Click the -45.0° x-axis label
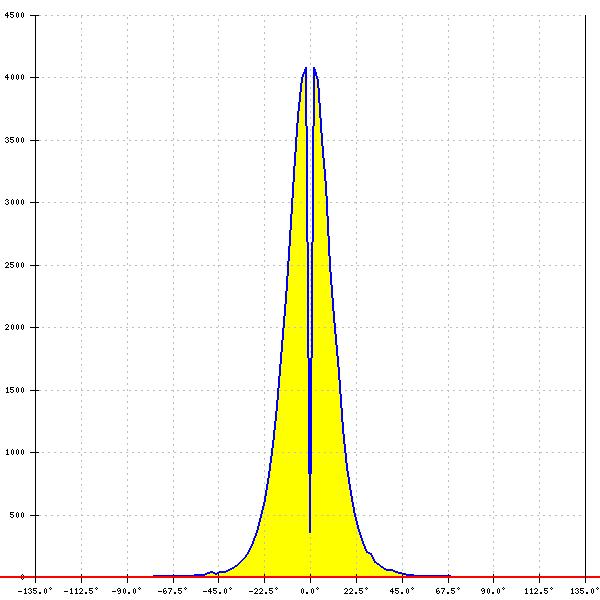Screen dimensions: 600x600 click(218, 591)
